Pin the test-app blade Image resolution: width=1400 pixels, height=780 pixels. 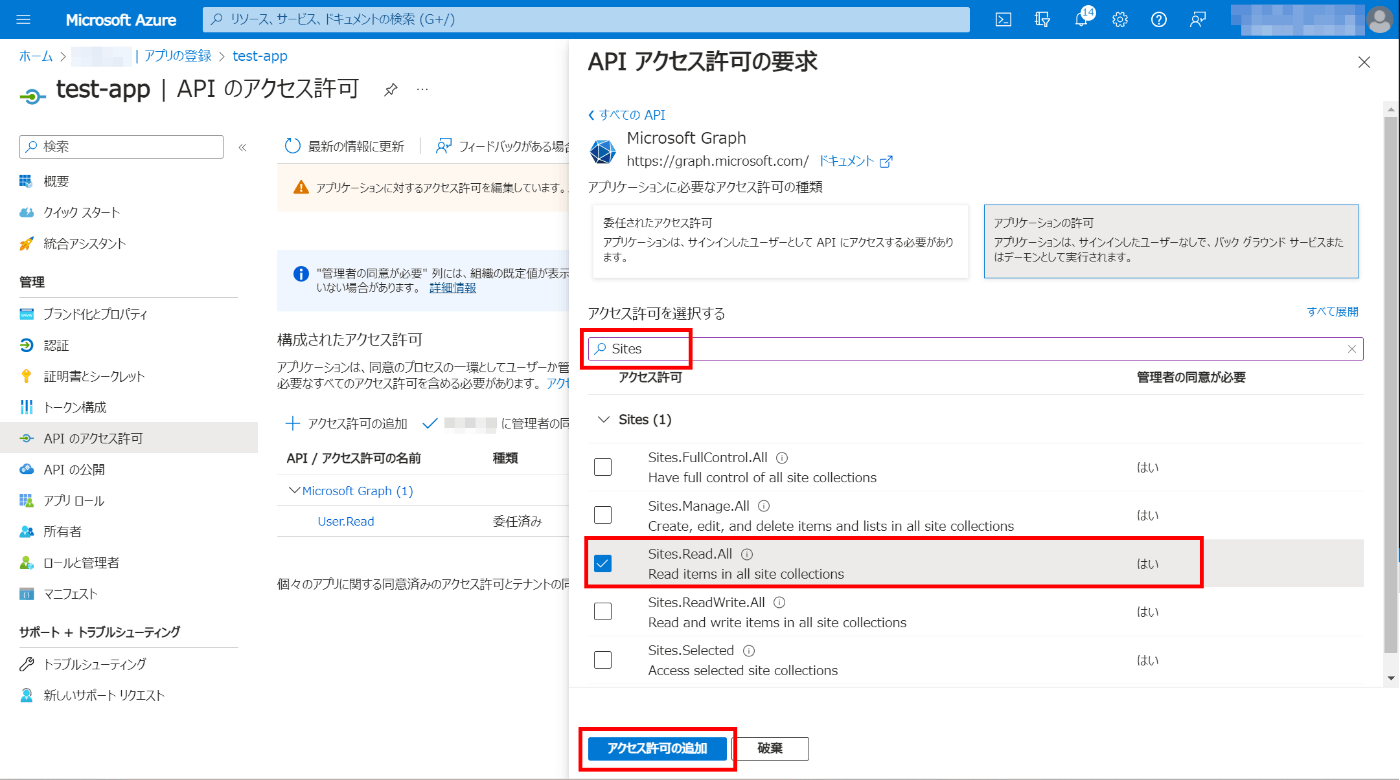click(x=391, y=90)
